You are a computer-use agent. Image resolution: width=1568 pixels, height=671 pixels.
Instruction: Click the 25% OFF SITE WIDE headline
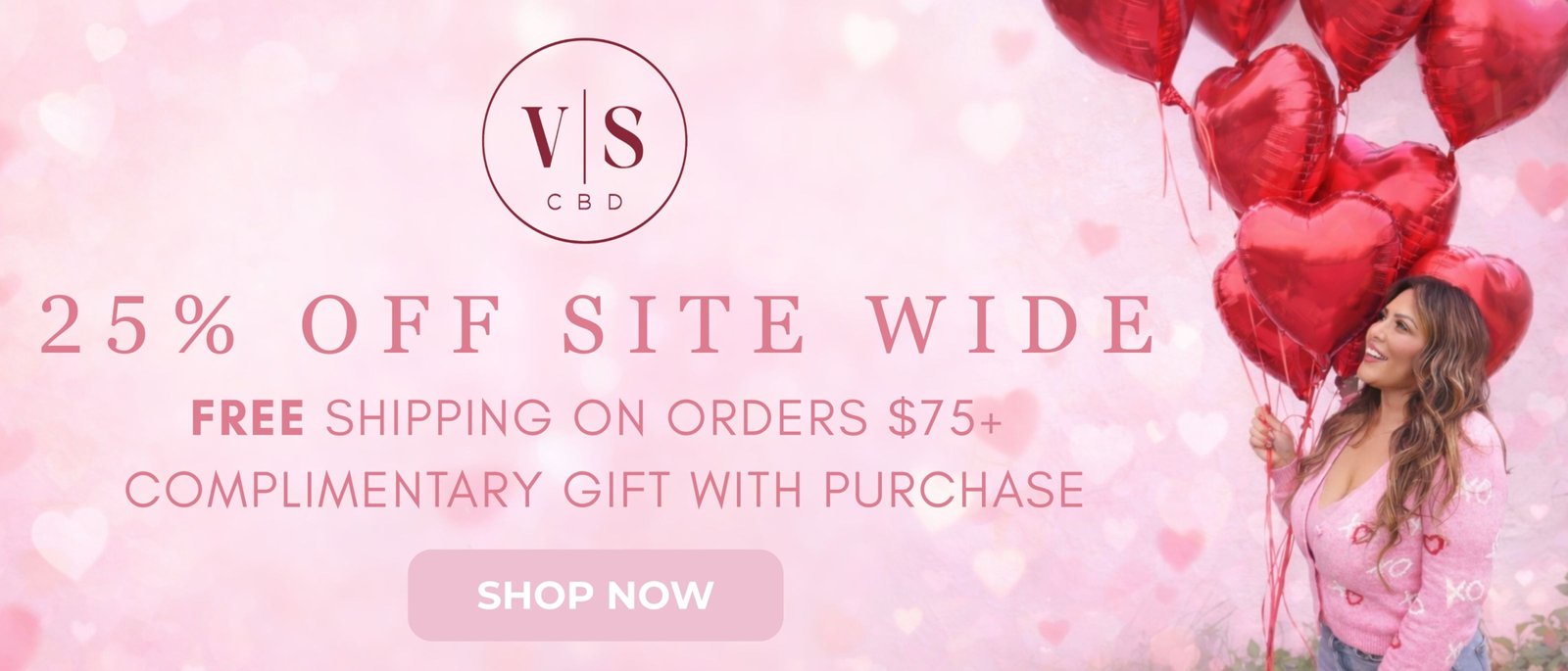click(x=597, y=324)
